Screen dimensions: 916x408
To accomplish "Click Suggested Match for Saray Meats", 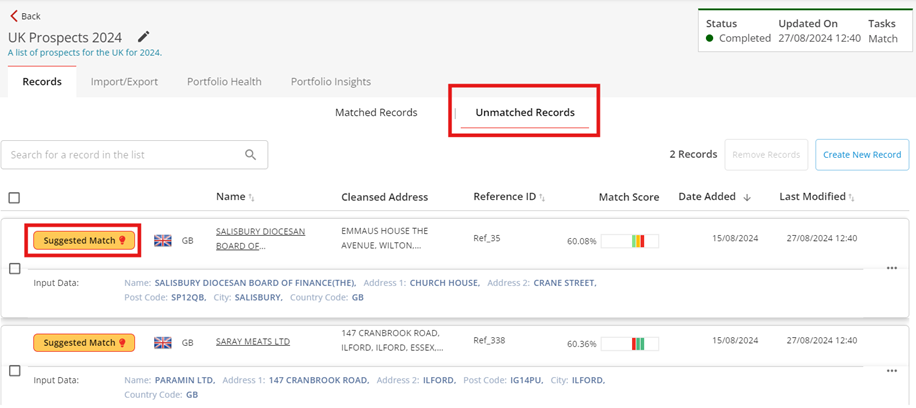I will 84,343.
